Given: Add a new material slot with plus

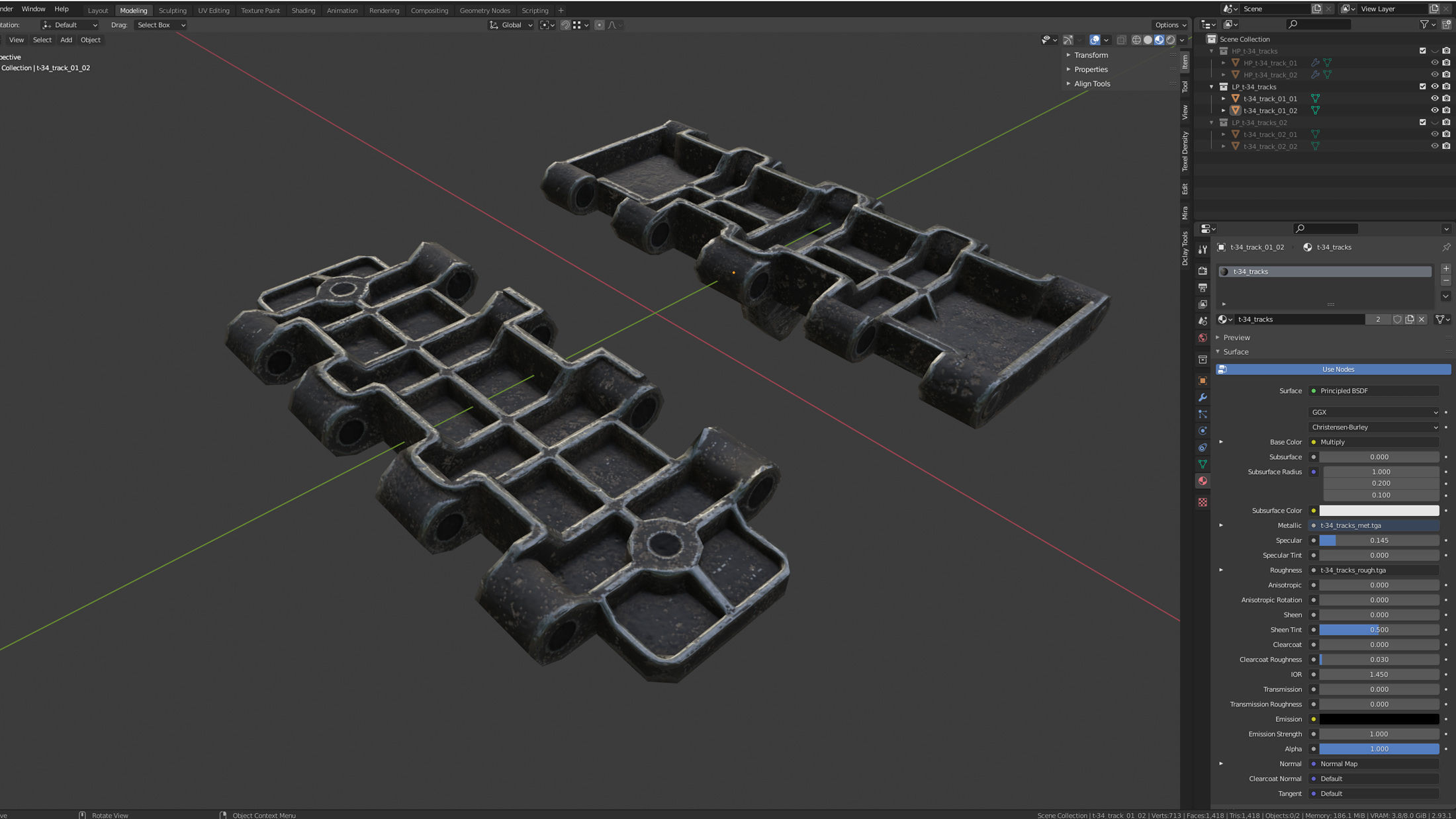Looking at the screenshot, I should [1445, 269].
